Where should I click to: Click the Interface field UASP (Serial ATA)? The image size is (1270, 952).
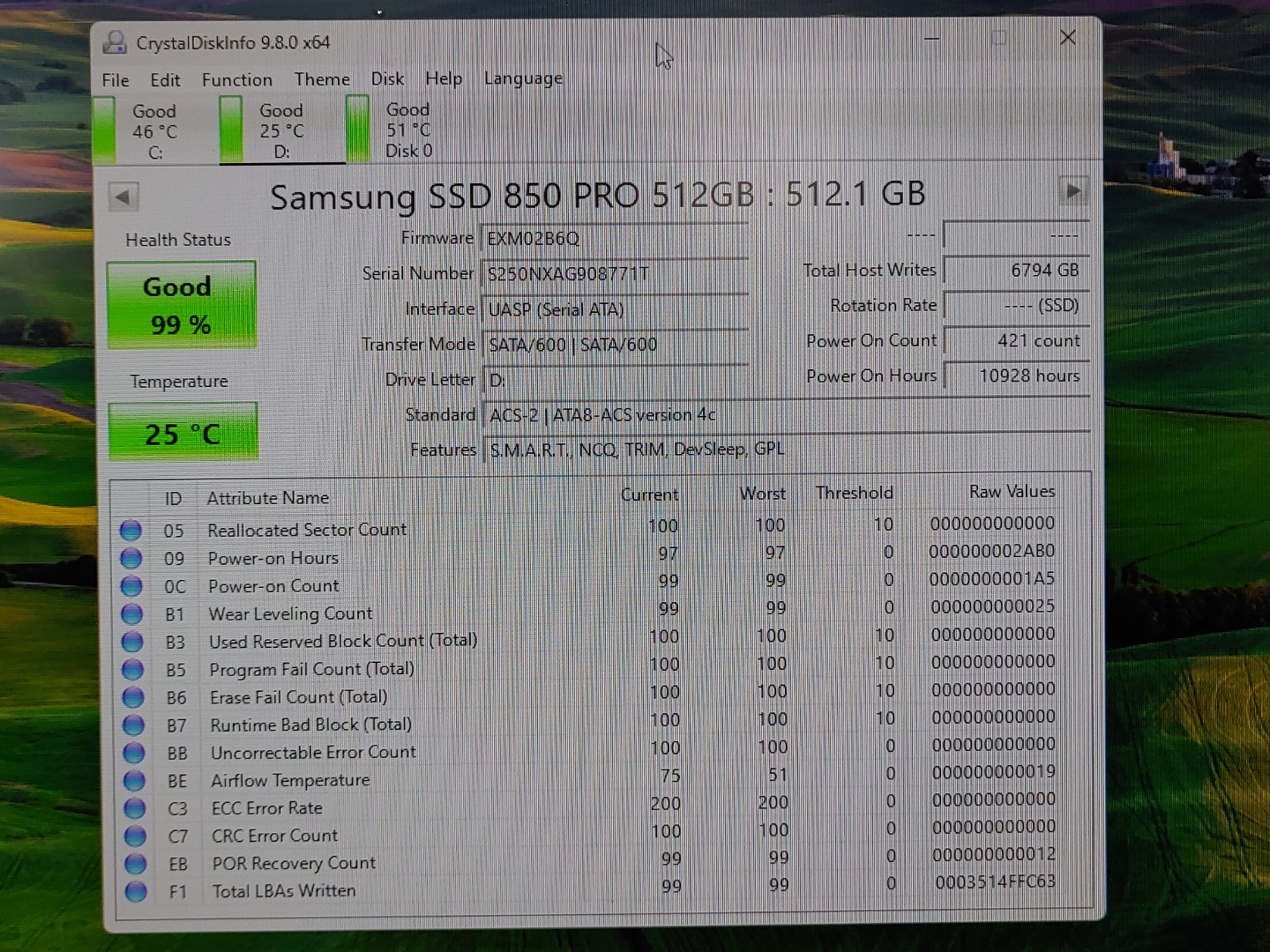(615, 309)
